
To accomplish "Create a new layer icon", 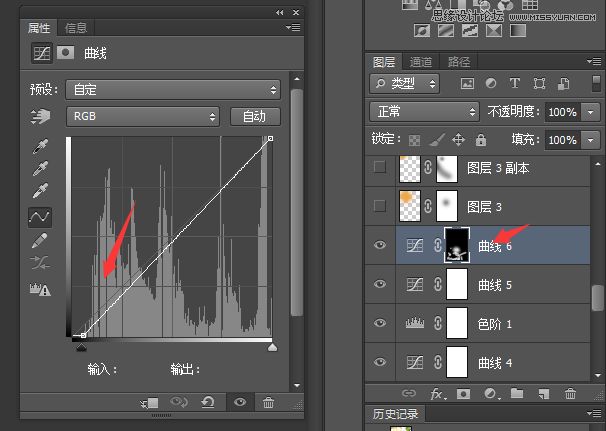I will pos(544,394).
